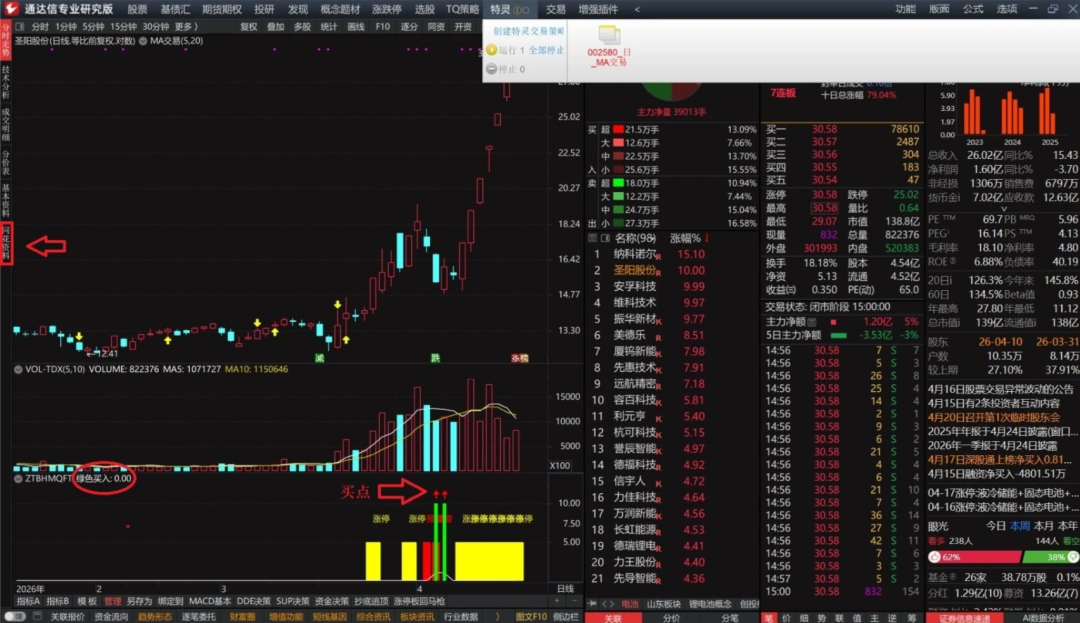
Task: Toggle 叠加 overlay in chart toolbar
Action: (x=275, y=27)
